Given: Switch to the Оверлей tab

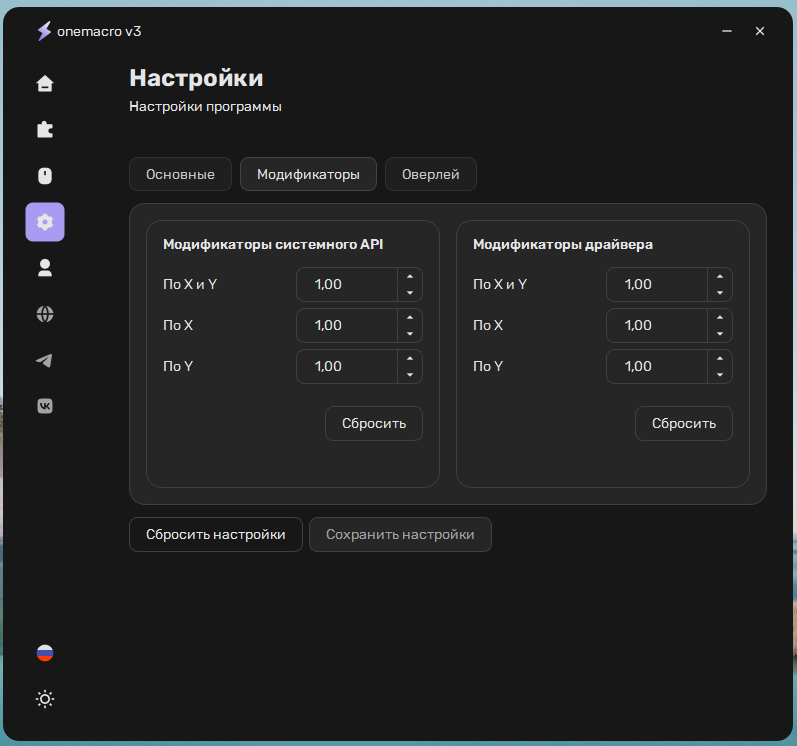Looking at the screenshot, I should 430,174.
